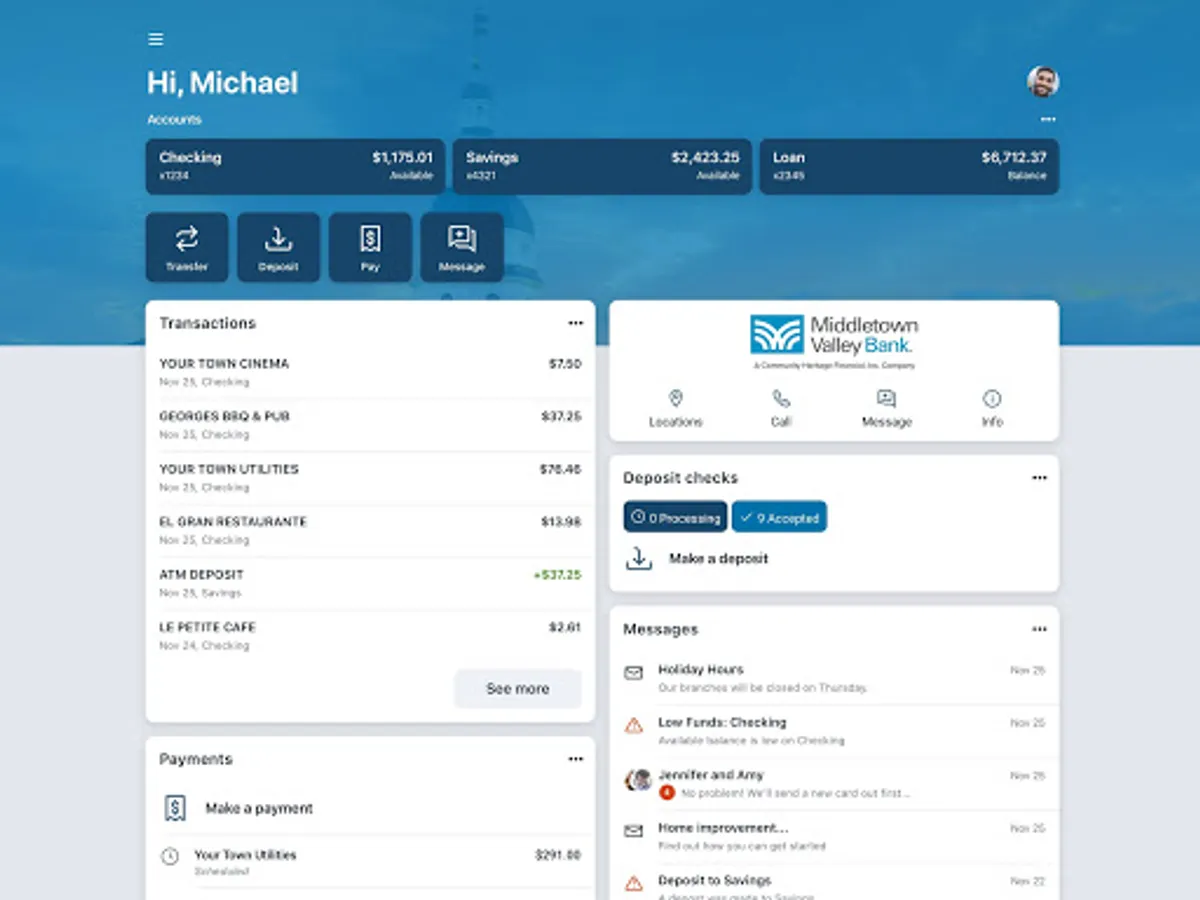Viewport: 1200px width, 900px height.
Task: Open the Deposit to Savings alert
Action: [x=834, y=883]
